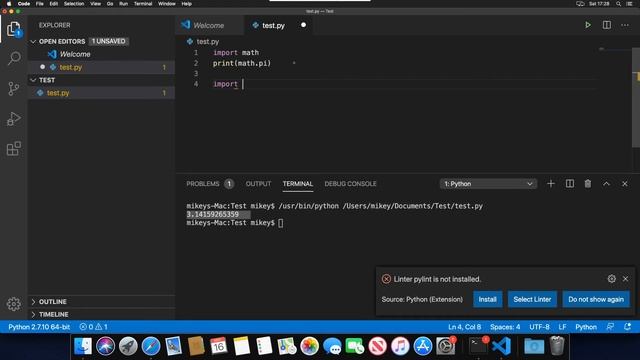
Task: Install the pylint linter
Action: coord(487,299)
